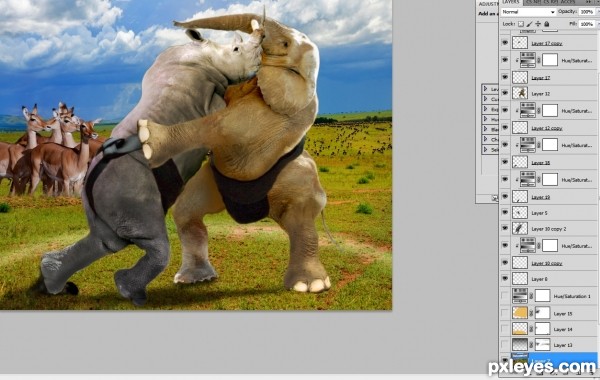Toggle the eye icon for Layer 10 copy

pos(505,263)
